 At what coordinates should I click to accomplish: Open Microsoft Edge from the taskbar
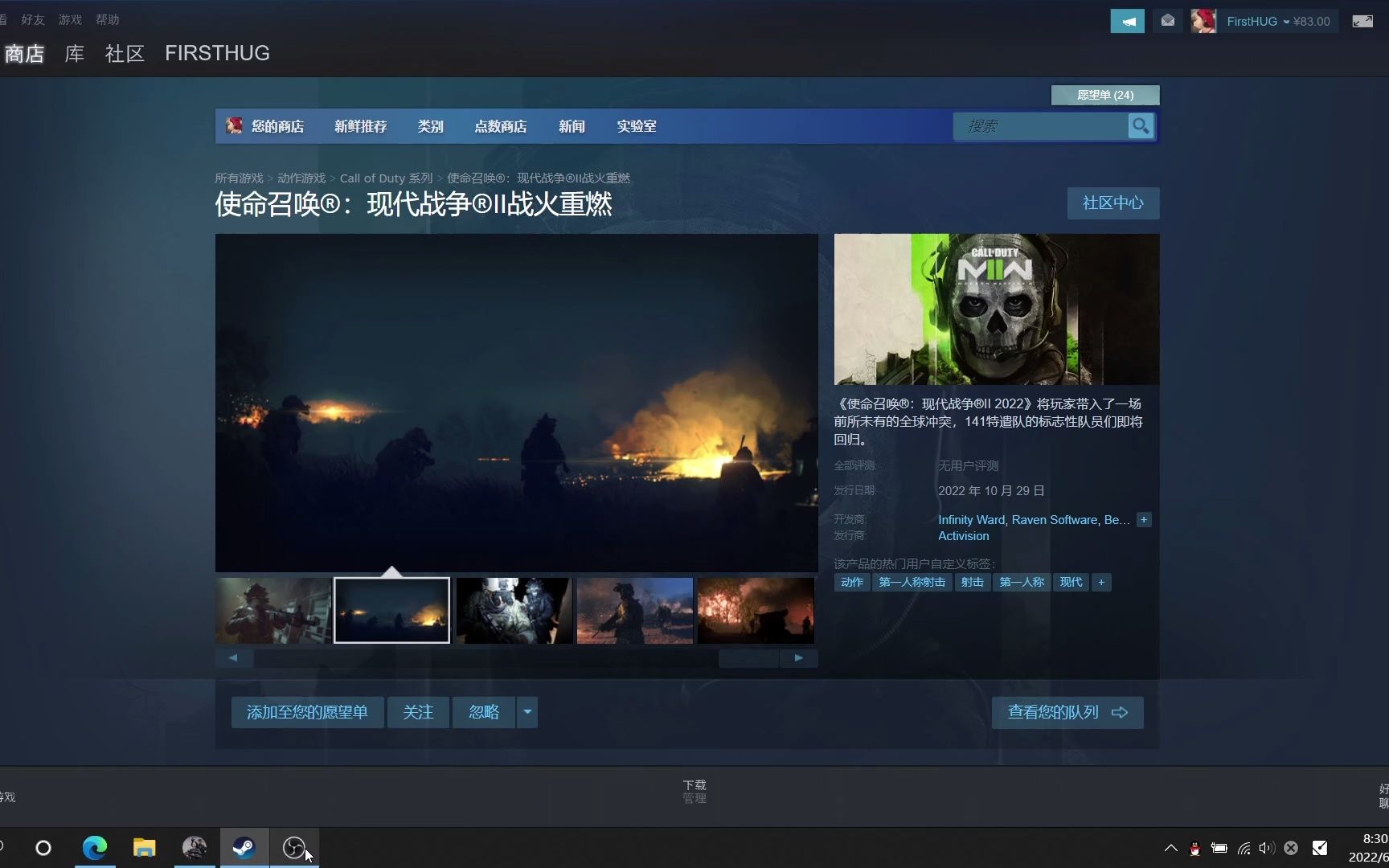tap(95, 847)
